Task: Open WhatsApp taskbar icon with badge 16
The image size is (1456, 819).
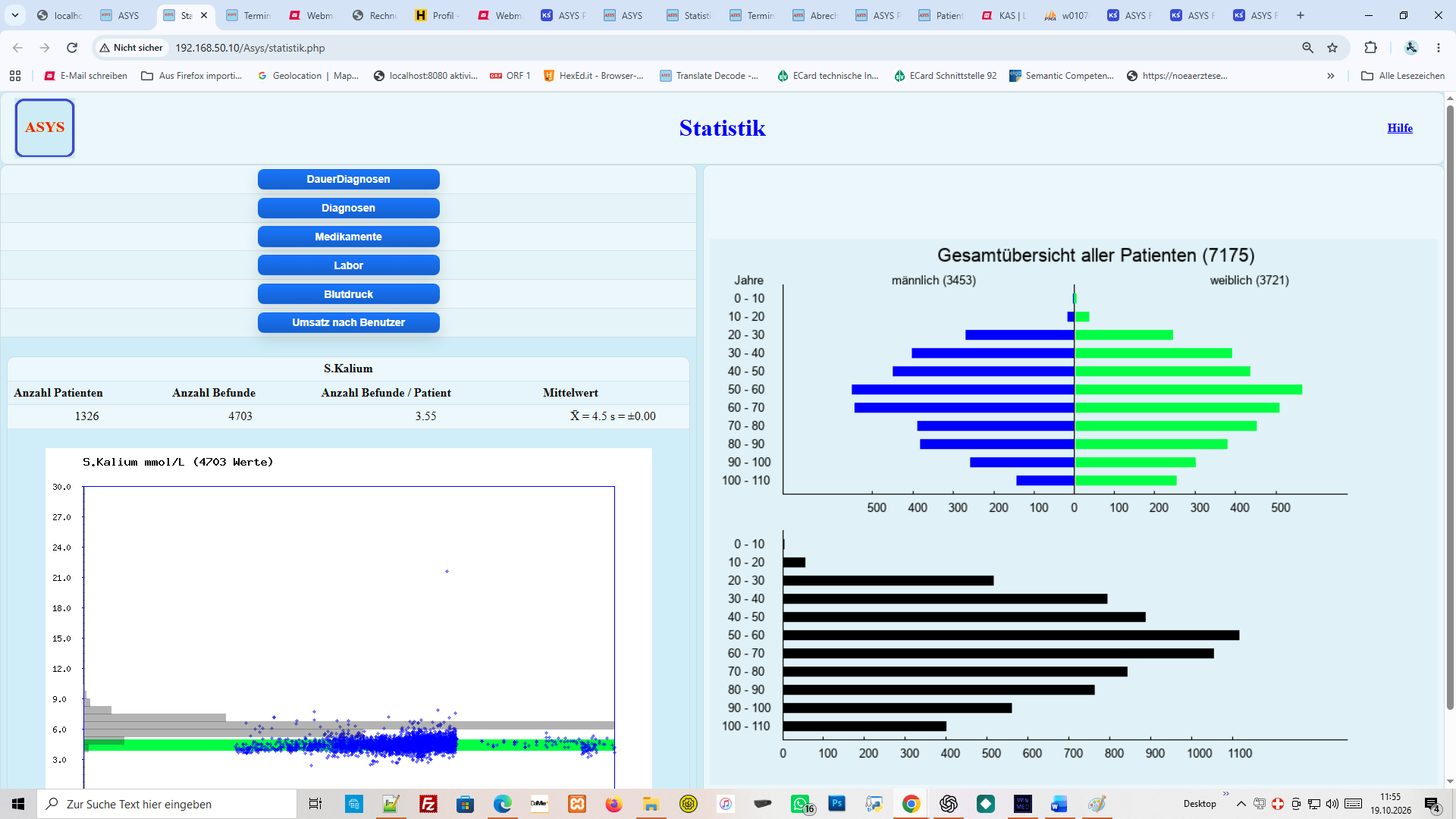Action: click(x=802, y=804)
